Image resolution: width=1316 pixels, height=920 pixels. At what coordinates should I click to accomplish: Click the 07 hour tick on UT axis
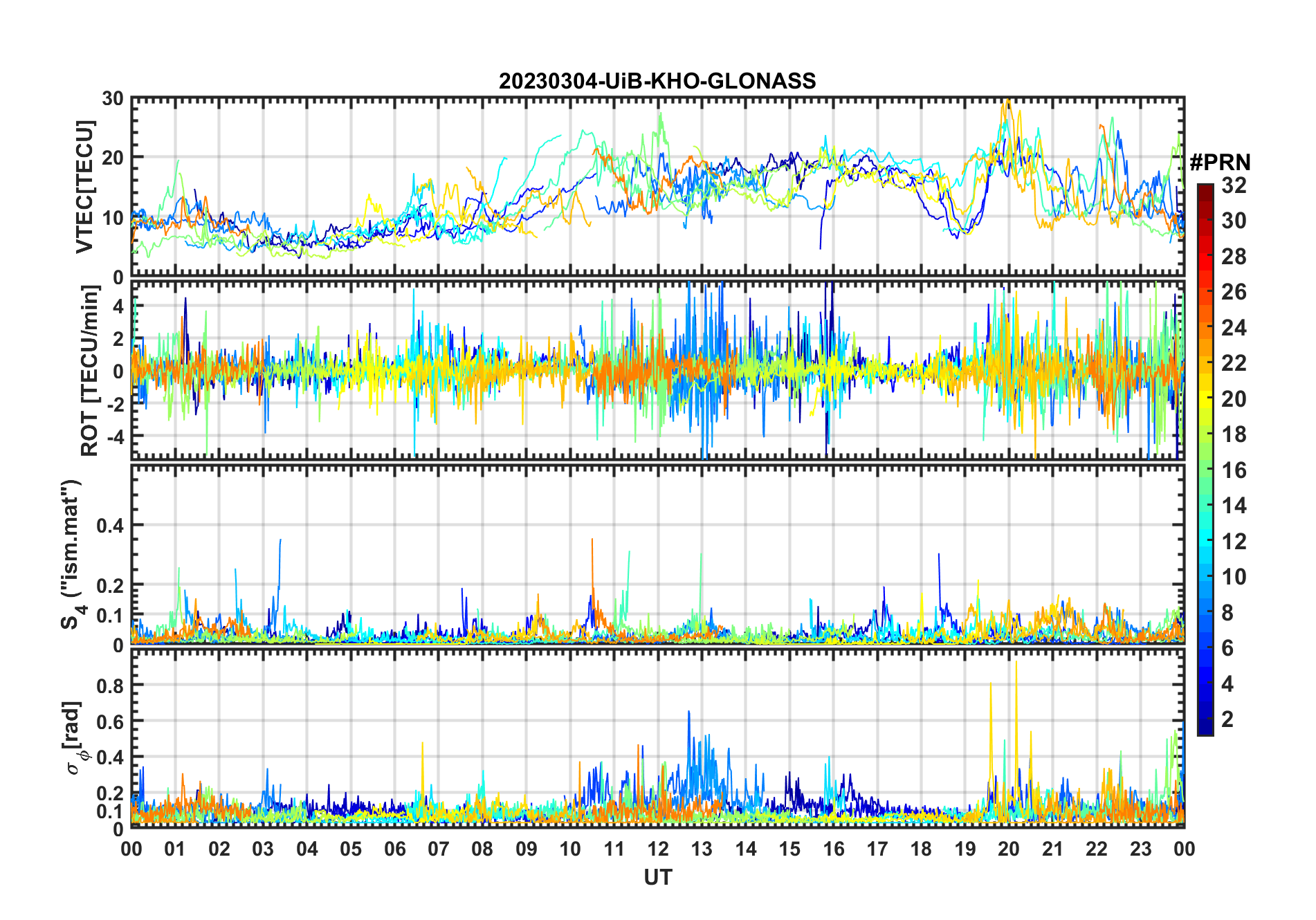tap(439, 849)
